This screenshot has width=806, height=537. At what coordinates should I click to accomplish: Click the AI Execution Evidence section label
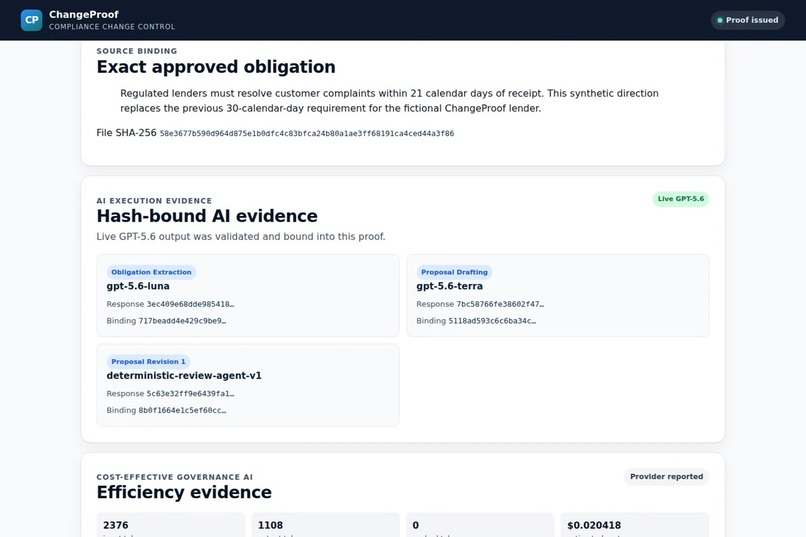[154, 201]
